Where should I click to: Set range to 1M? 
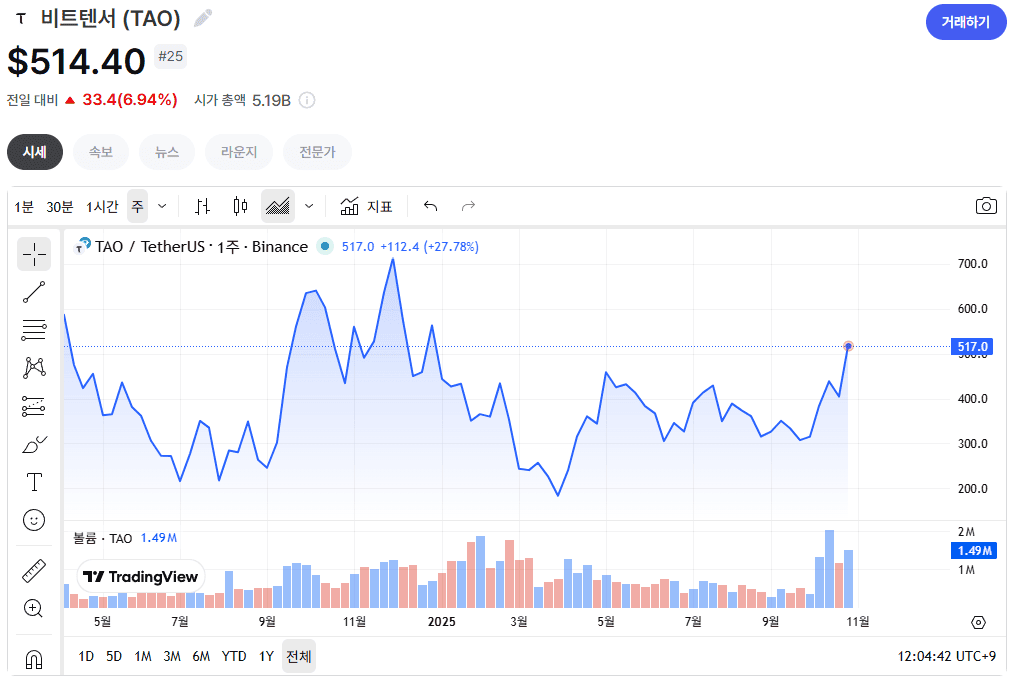coord(143,656)
